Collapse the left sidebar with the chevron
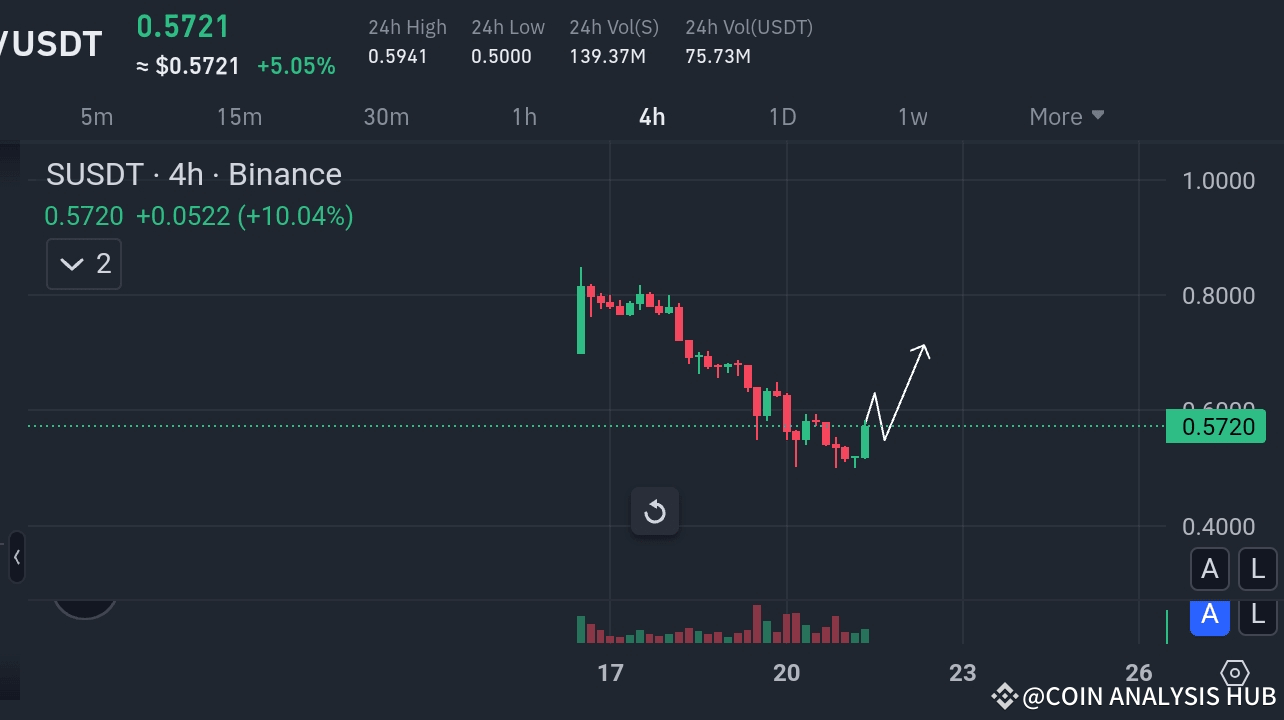 (x=15, y=558)
